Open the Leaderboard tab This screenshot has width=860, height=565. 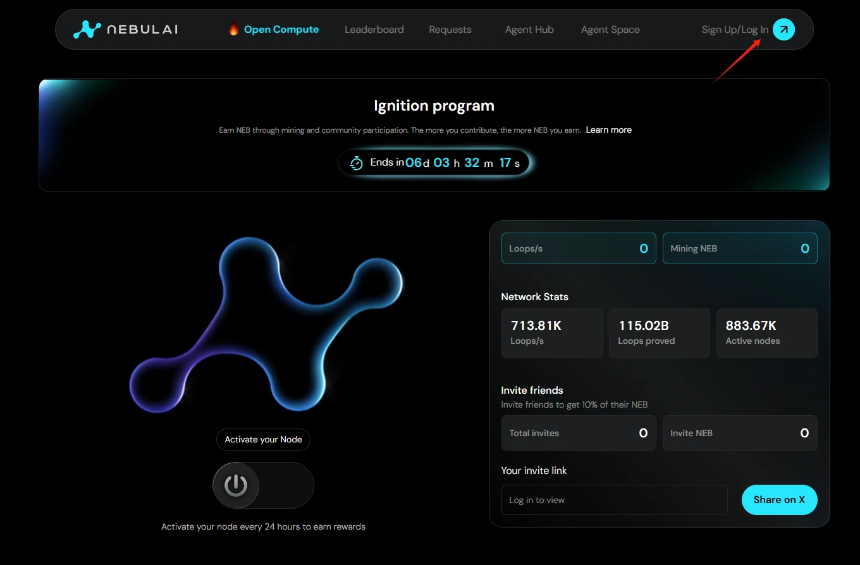(374, 30)
